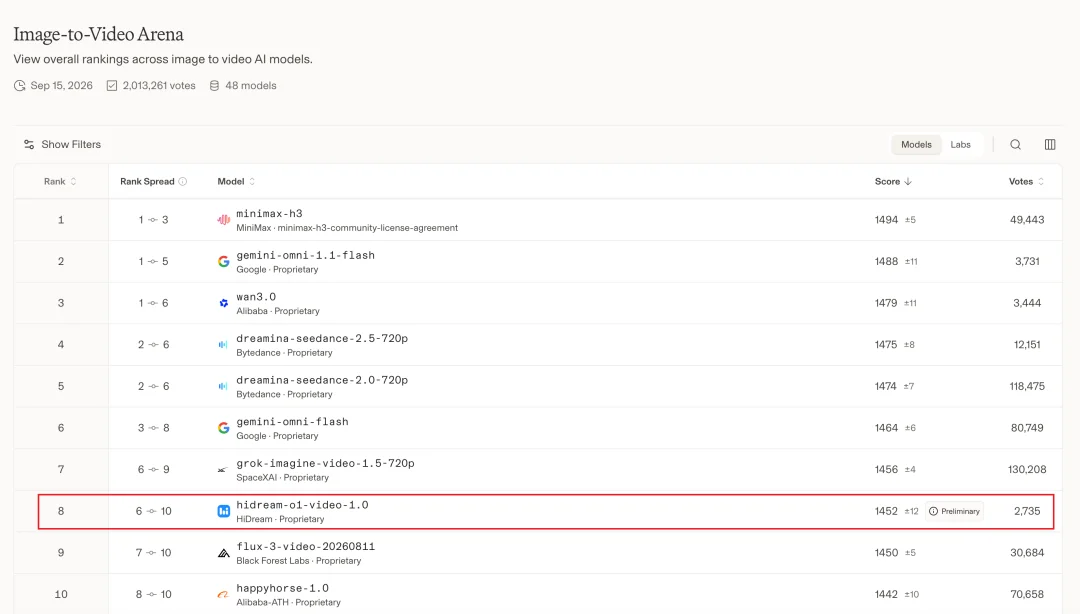The image size is (1080, 614).
Task: Click the minimax-h3 logo icon
Action: click(x=223, y=220)
